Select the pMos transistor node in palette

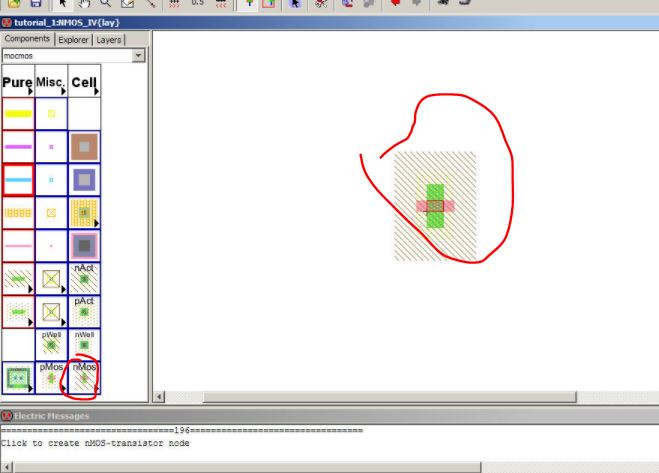pos(51,378)
